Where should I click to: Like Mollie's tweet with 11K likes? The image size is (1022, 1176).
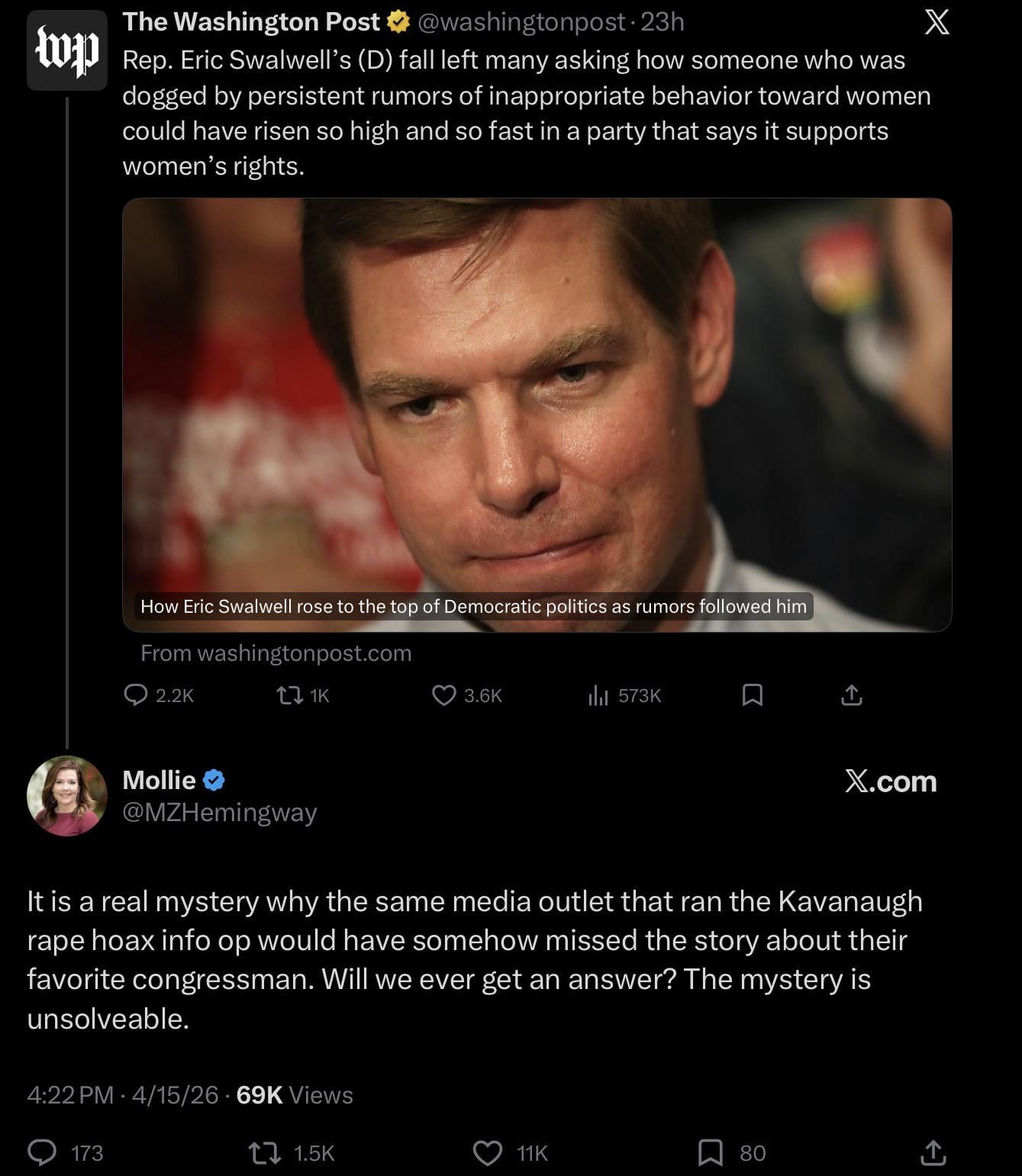(487, 1152)
